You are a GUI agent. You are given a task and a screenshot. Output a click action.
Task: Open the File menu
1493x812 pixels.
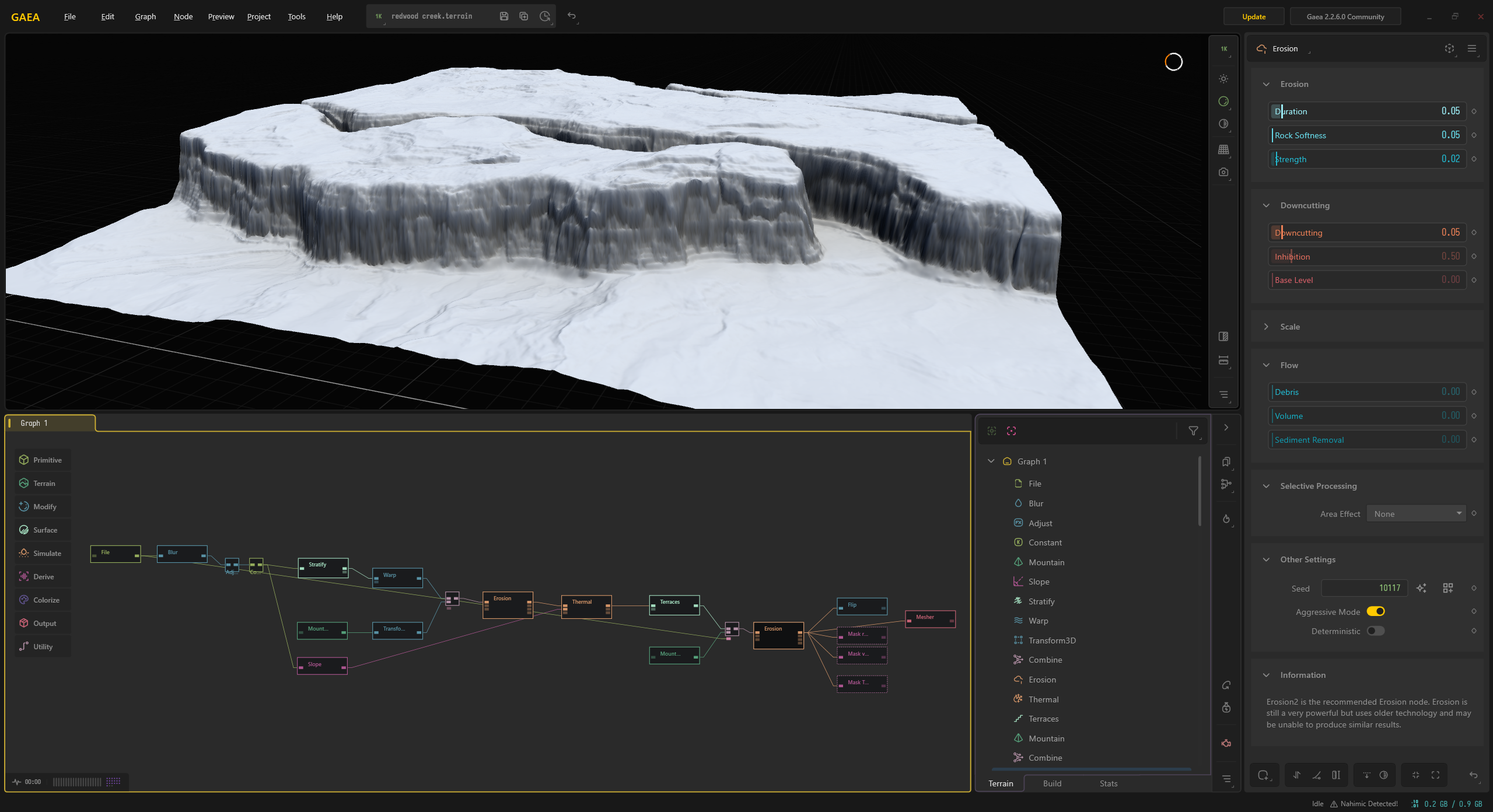point(70,16)
